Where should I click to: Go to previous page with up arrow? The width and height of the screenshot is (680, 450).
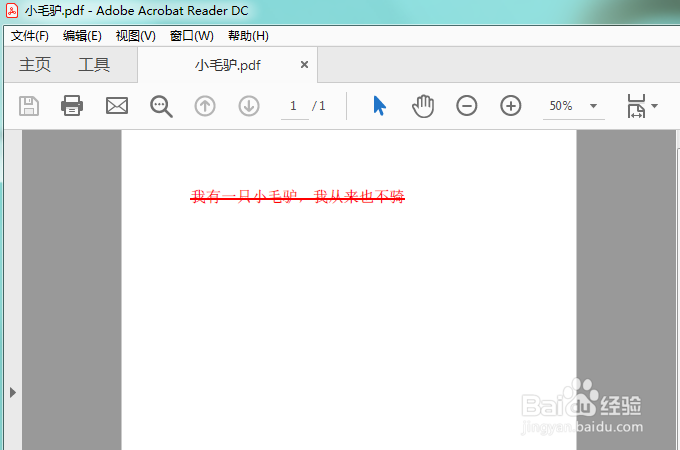(x=205, y=106)
